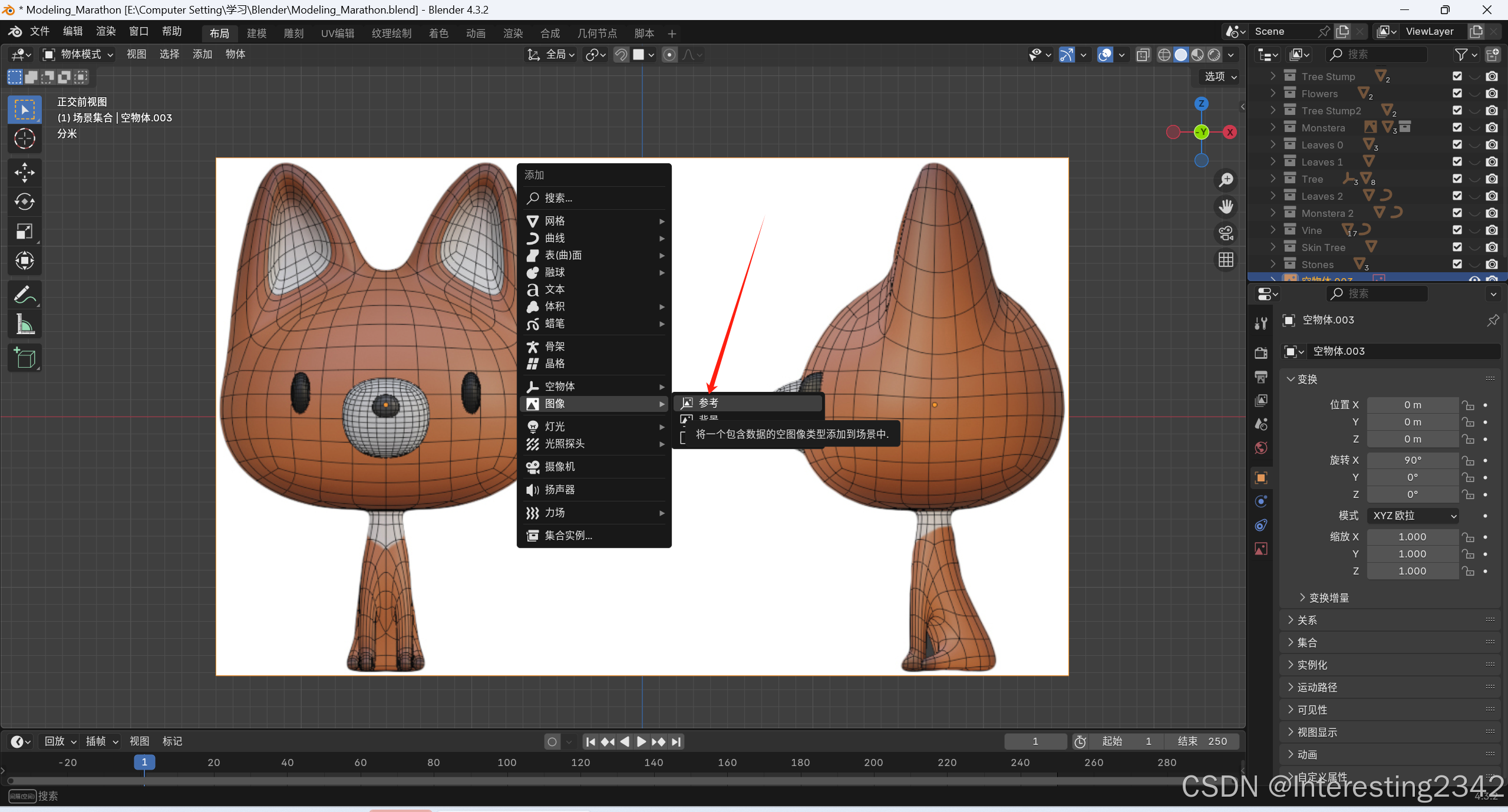Click the Add Cube tool icon

(24, 358)
